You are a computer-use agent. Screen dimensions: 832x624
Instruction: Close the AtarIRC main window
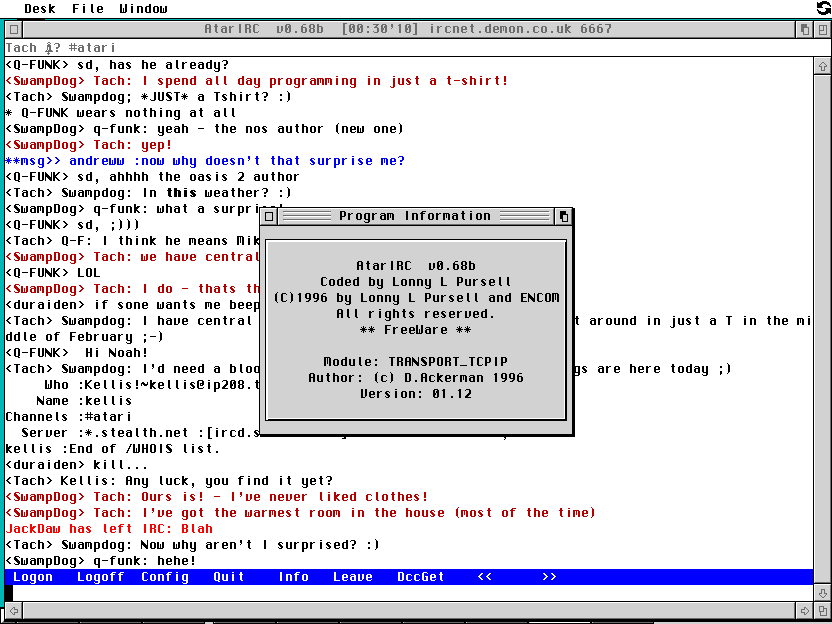tap(14, 29)
